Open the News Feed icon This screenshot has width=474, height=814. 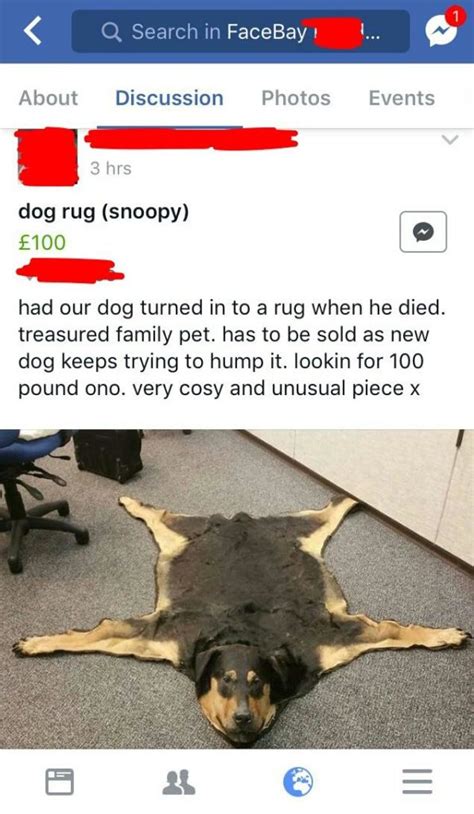coord(60,781)
